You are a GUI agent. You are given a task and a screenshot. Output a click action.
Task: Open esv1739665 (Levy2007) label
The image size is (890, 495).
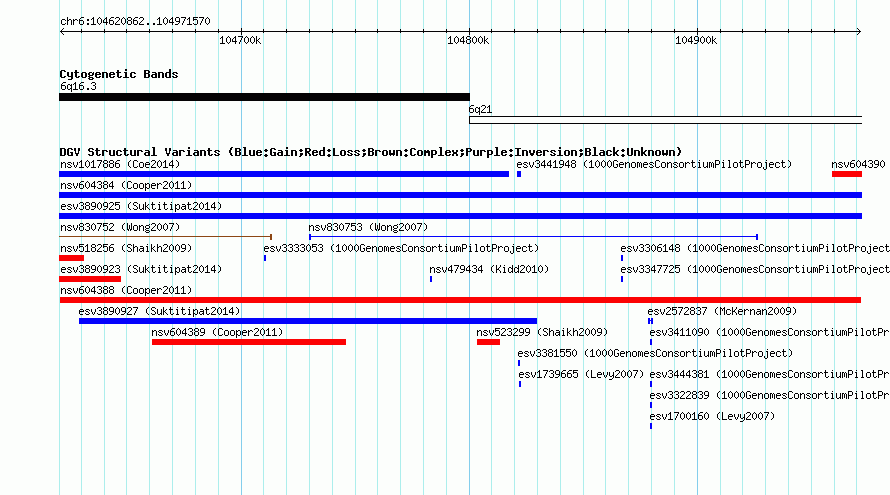click(x=581, y=374)
